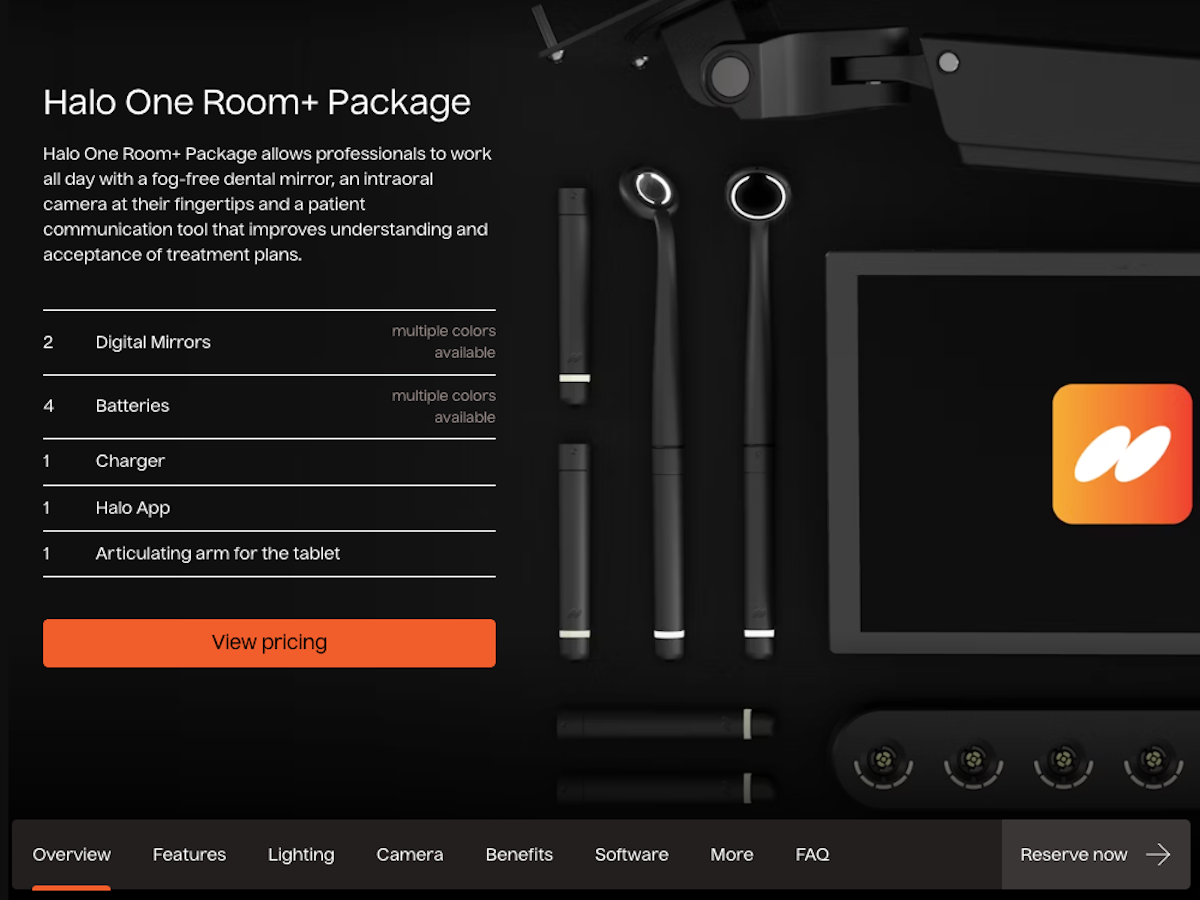Image resolution: width=1200 pixels, height=900 pixels.
Task: Click the leftmost charger dock port
Action: [884, 762]
